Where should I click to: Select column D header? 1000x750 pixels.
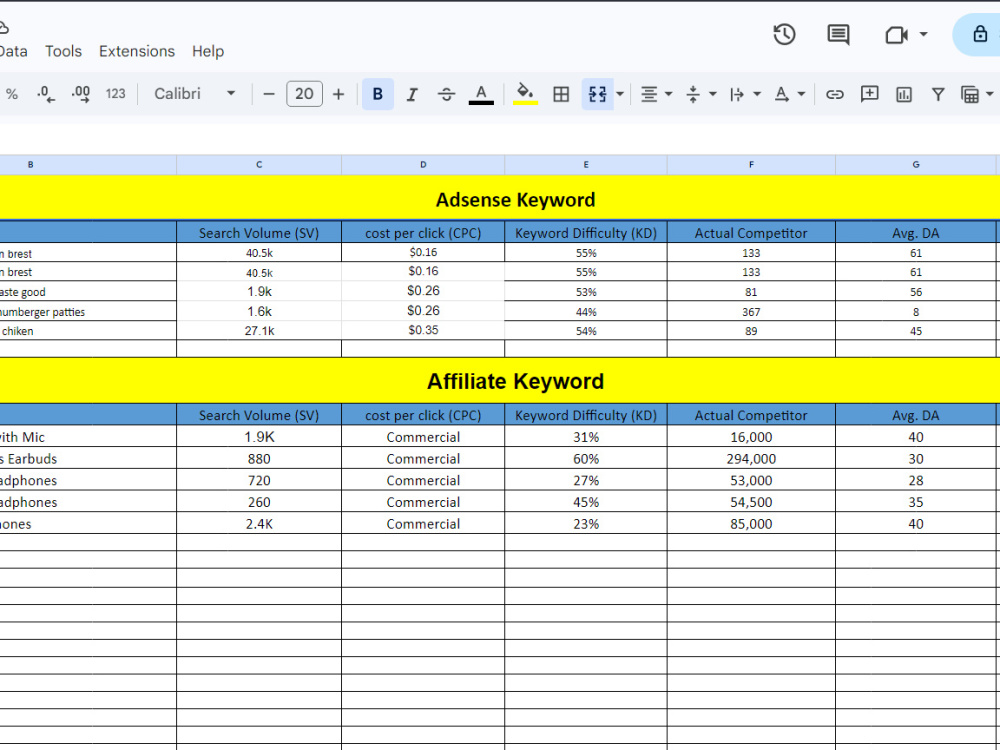click(423, 165)
